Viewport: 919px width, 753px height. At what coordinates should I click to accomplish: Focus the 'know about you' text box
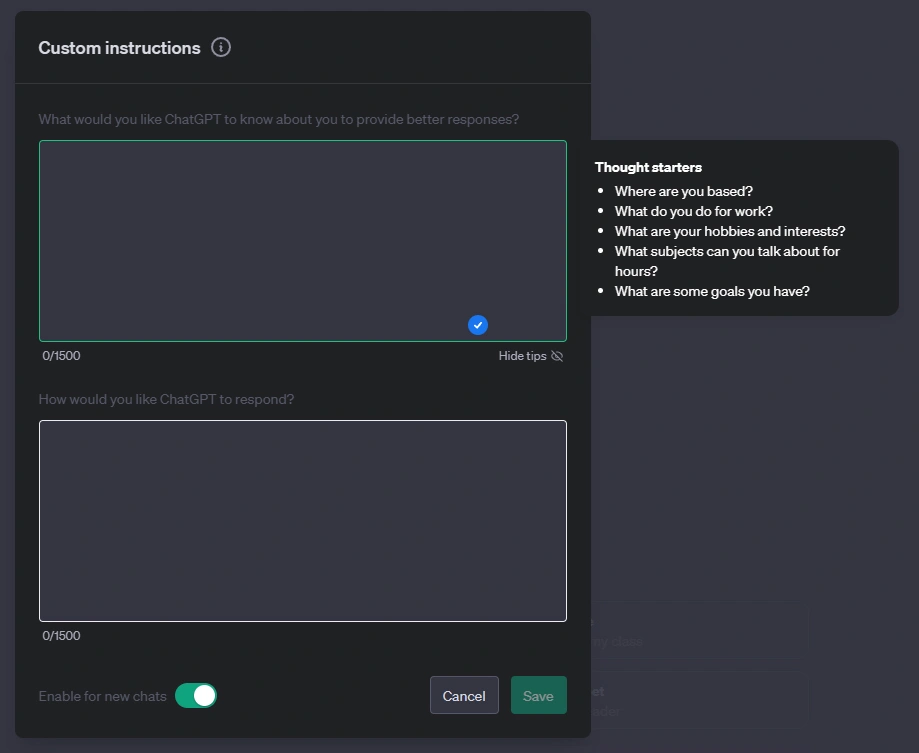click(x=302, y=240)
